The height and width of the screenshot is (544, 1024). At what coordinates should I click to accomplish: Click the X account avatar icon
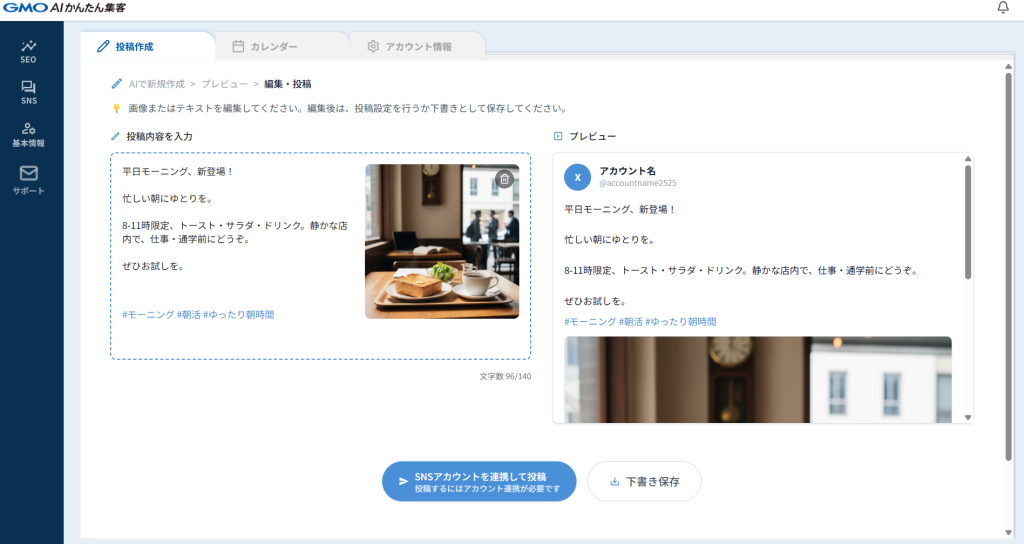coord(577,176)
